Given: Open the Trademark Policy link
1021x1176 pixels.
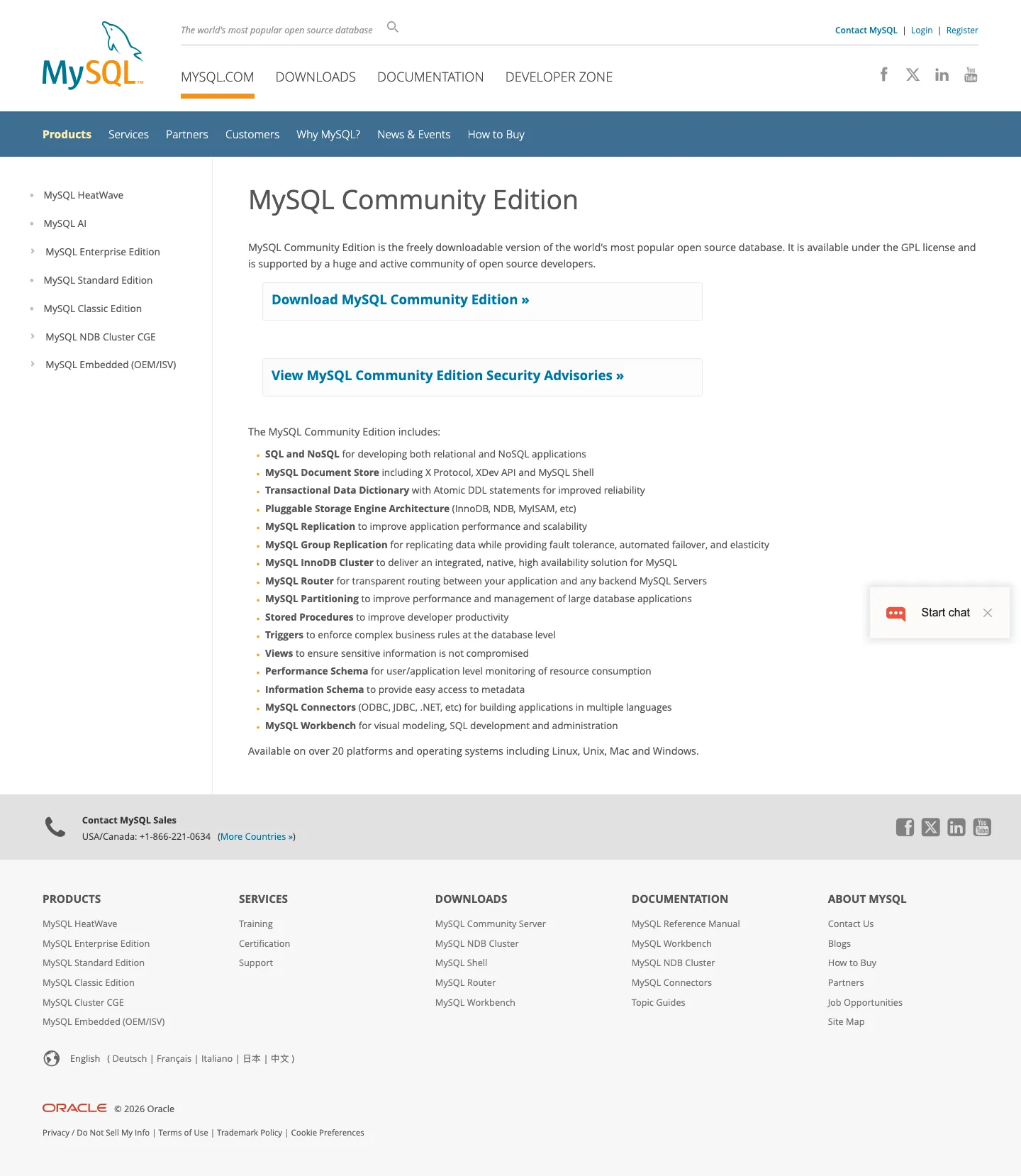Looking at the screenshot, I should click(x=250, y=1133).
